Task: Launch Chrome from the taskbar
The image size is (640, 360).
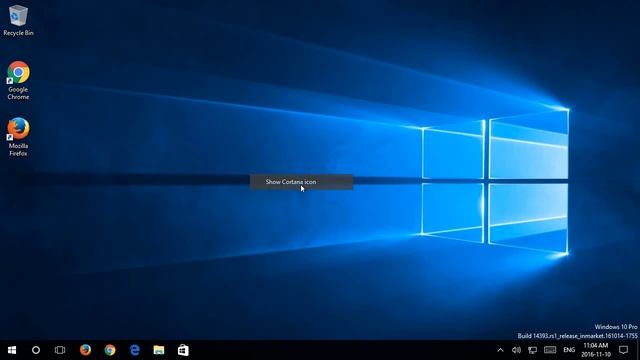Action: pyautogui.click(x=110, y=350)
